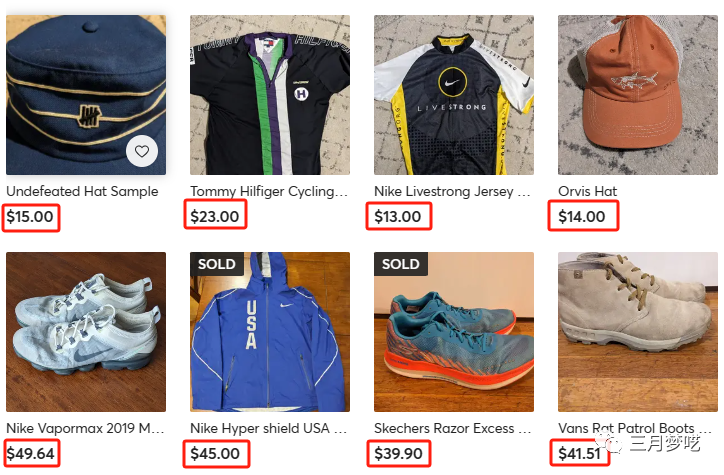Click the SOLD badge on Skechers shoes

[400, 264]
